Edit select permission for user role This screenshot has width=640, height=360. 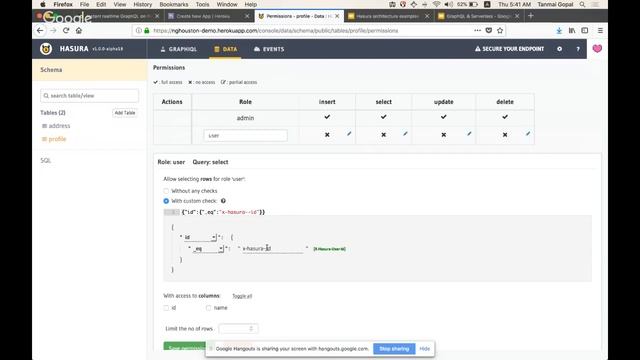[x=405, y=133]
